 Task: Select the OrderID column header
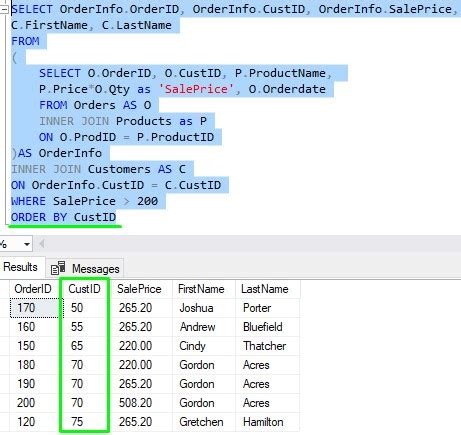33,289
